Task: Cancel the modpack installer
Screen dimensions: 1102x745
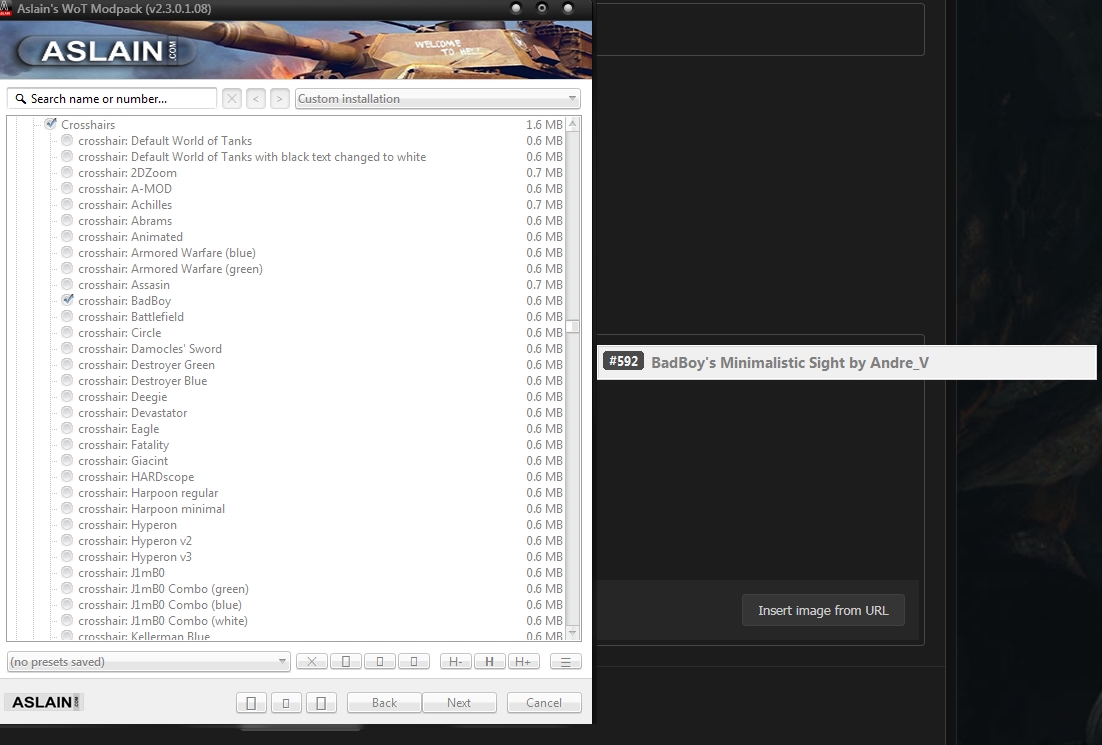Action: (544, 703)
